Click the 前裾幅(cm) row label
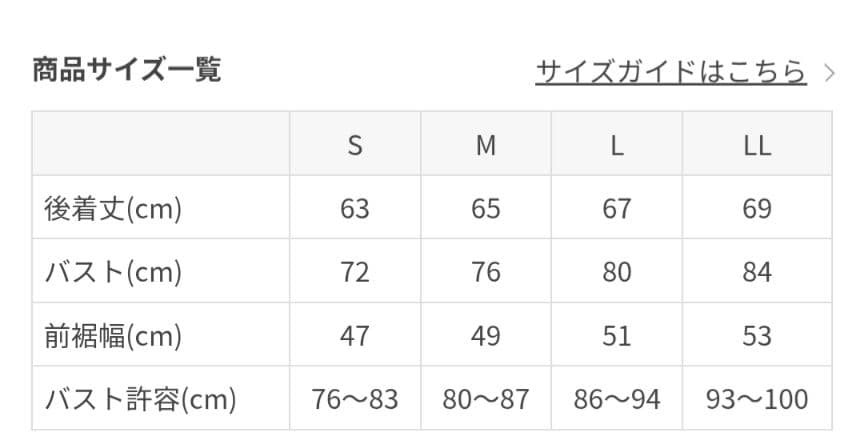 pos(113,335)
